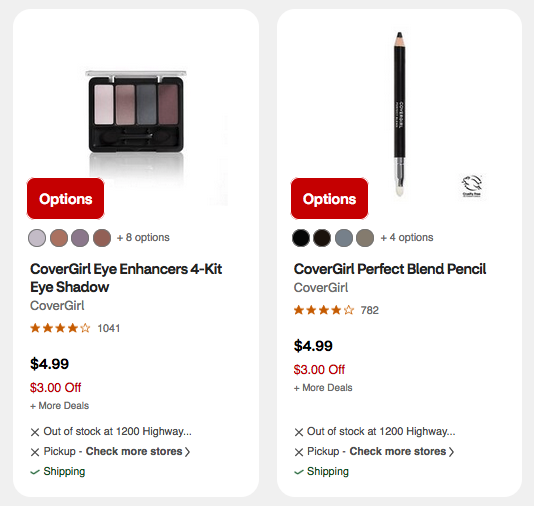Image resolution: width=534 pixels, height=506 pixels.
Task: Select the terracotta brown eye shadow swatch
Action: [x=59, y=237]
